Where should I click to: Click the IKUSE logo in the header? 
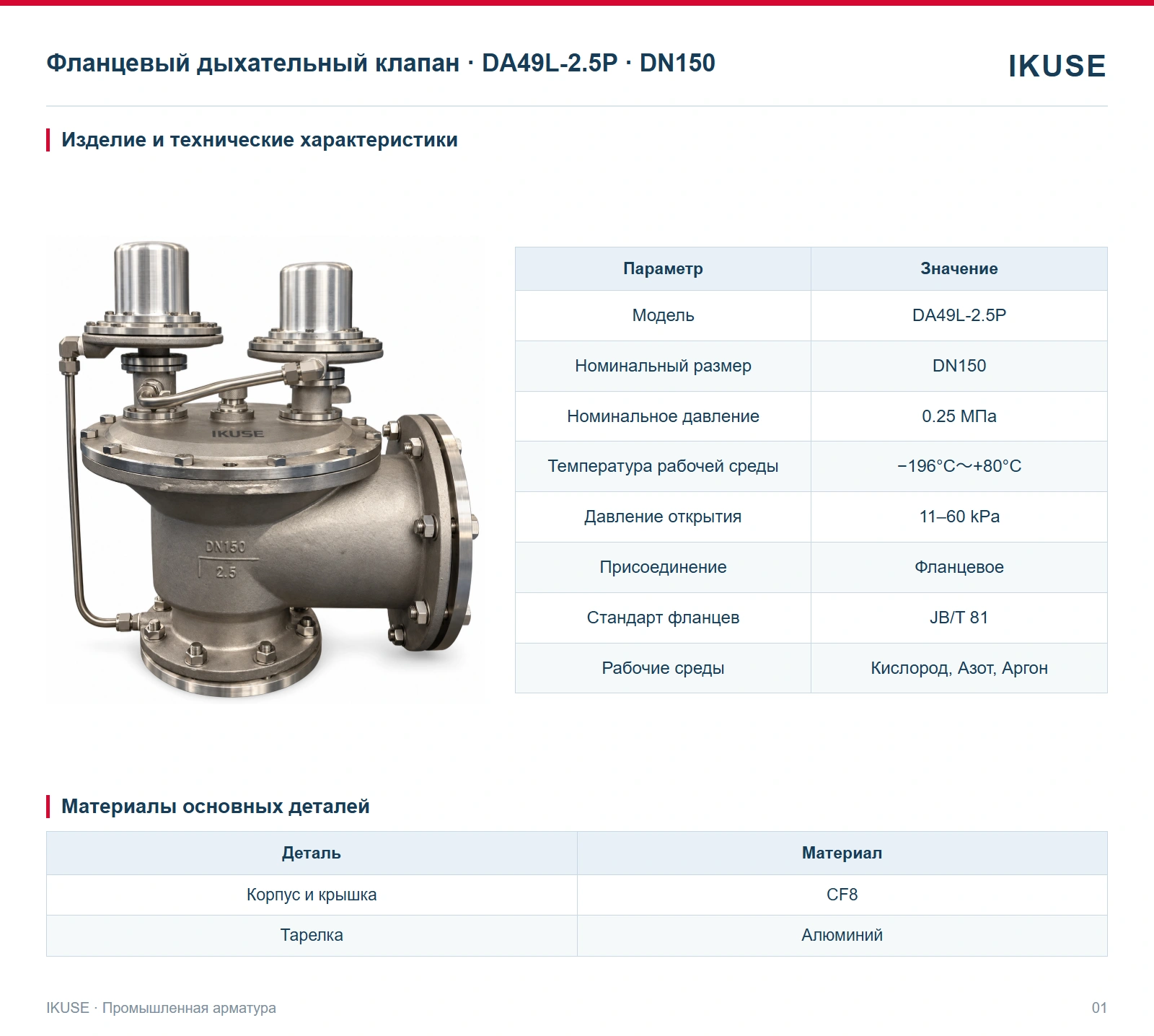1057,66
